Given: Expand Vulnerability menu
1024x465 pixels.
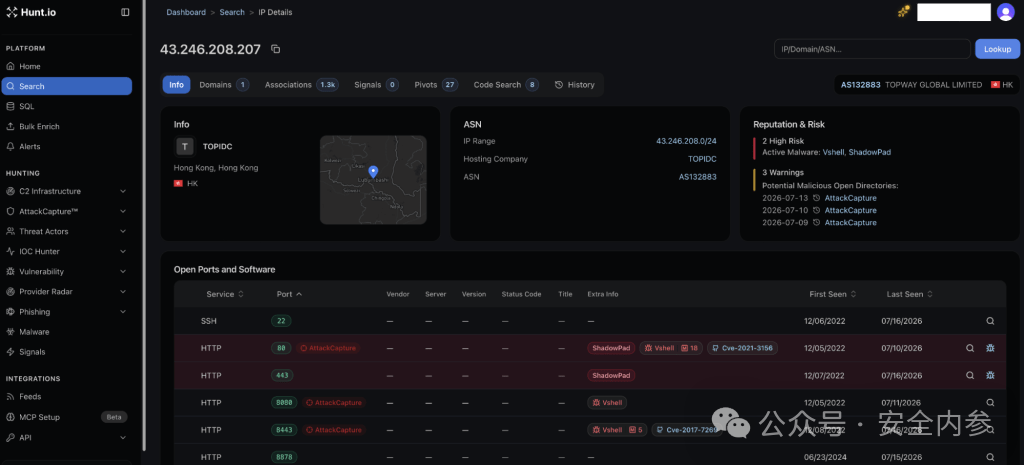Looking at the screenshot, I should 67,272.
